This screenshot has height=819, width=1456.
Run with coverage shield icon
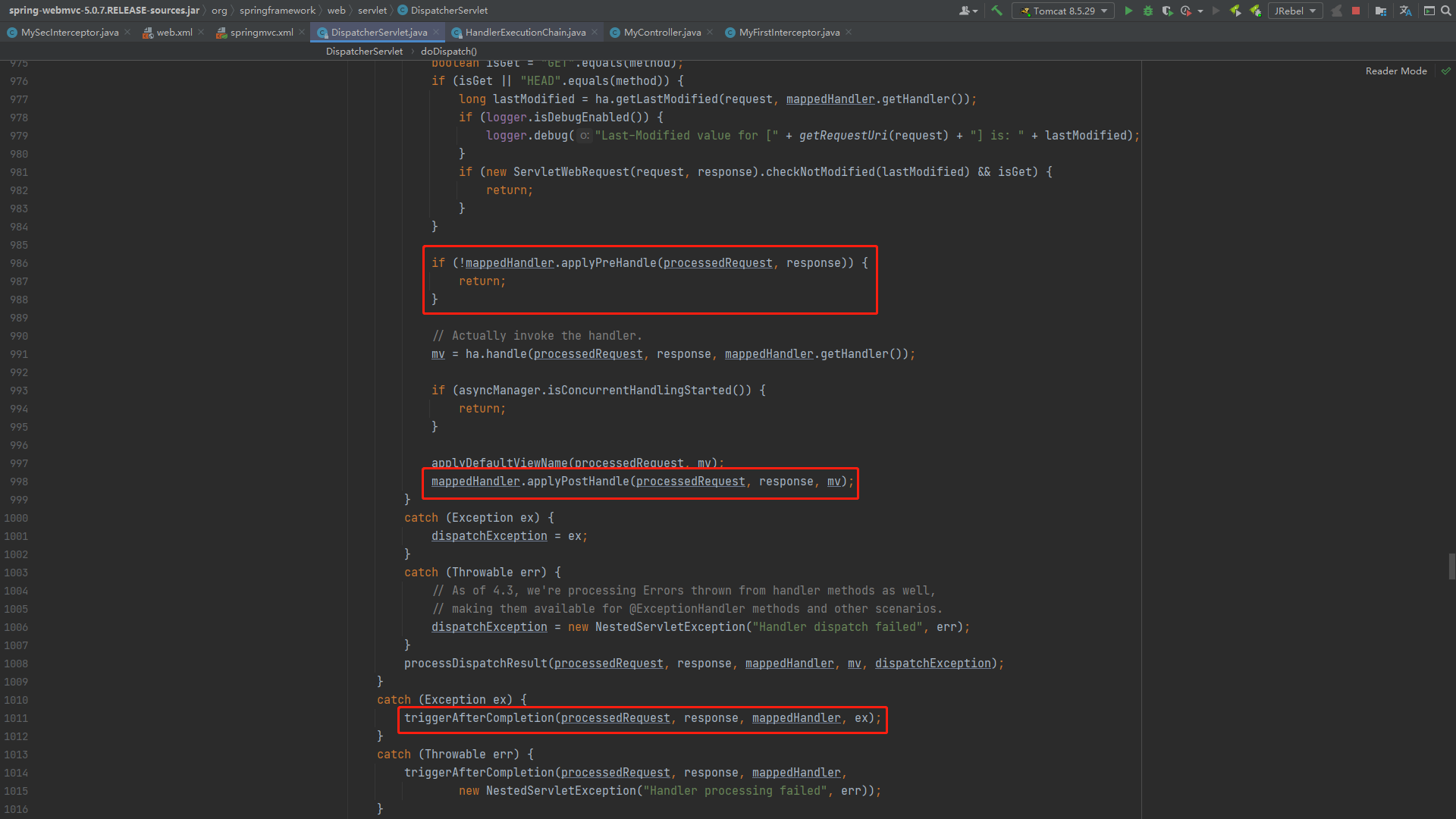click(x=1168, y=11)
